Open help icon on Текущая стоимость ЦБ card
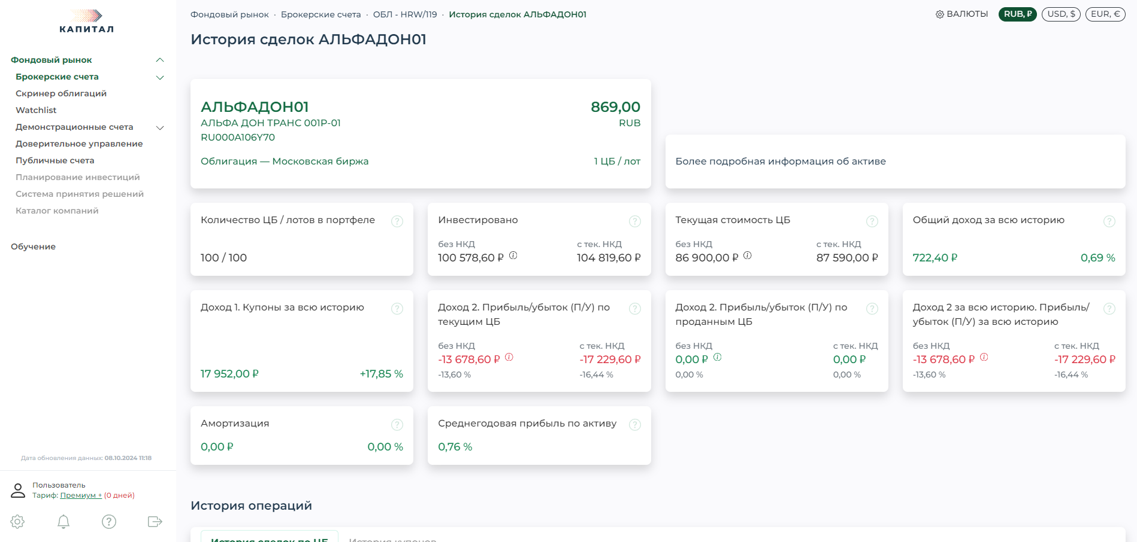 click(872, 221)
